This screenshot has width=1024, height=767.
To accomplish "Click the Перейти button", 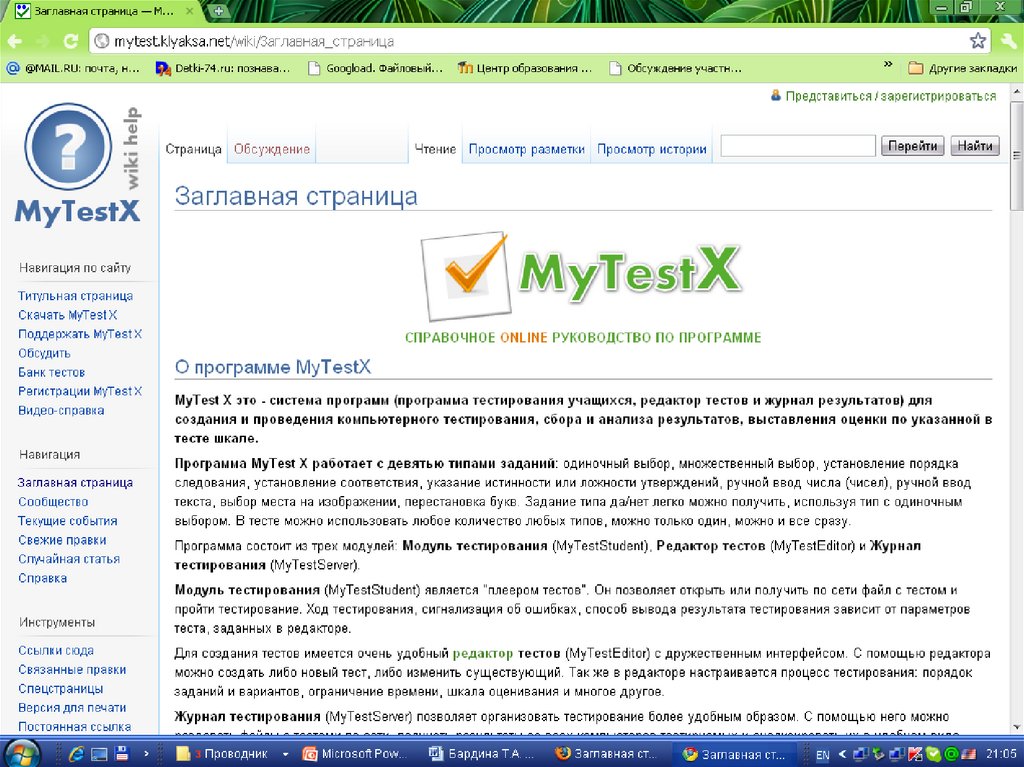I will pyautogui.click(x=913, y=146).
